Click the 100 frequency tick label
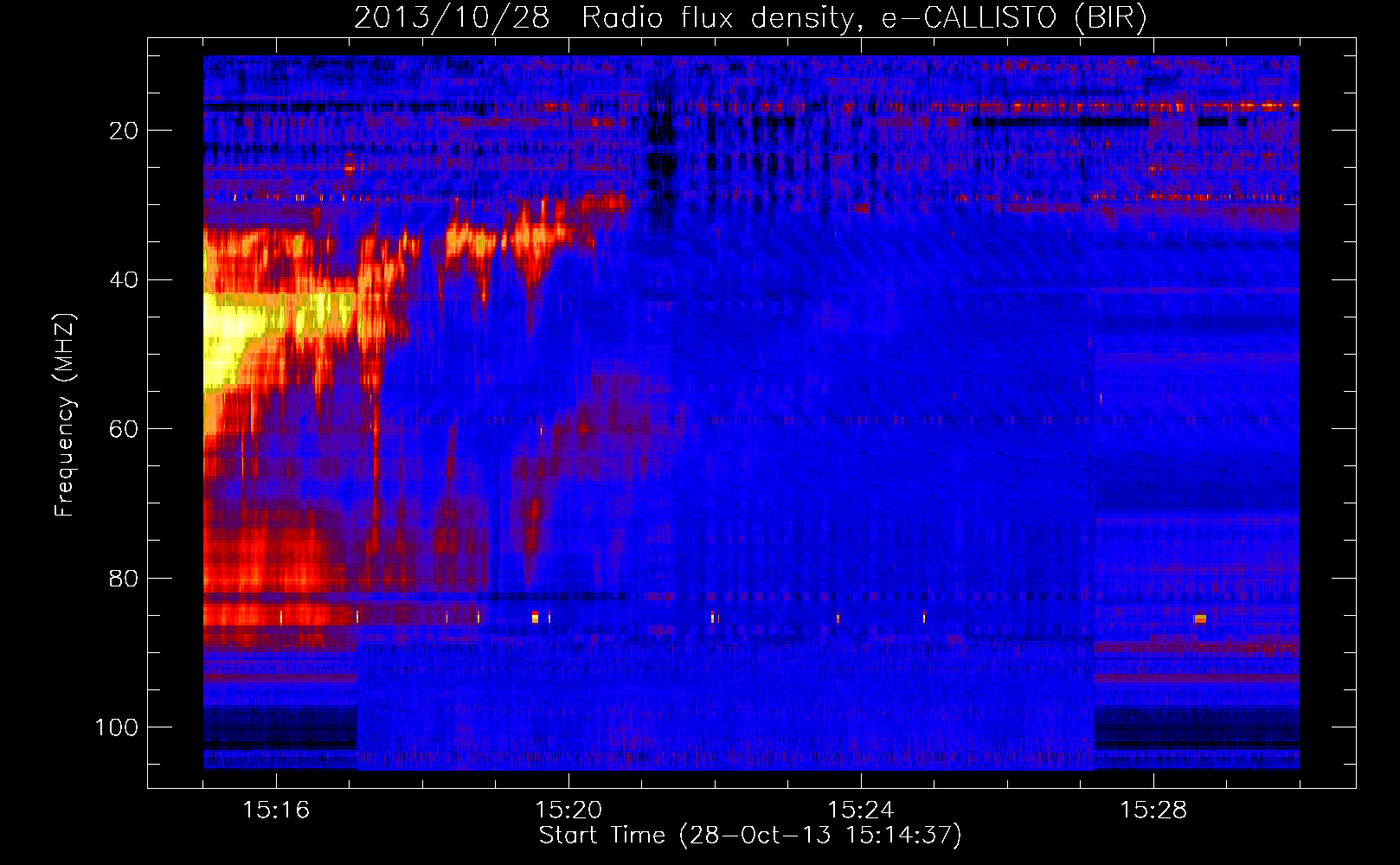This screenshot has width=1400, height=865. (117, 727)
